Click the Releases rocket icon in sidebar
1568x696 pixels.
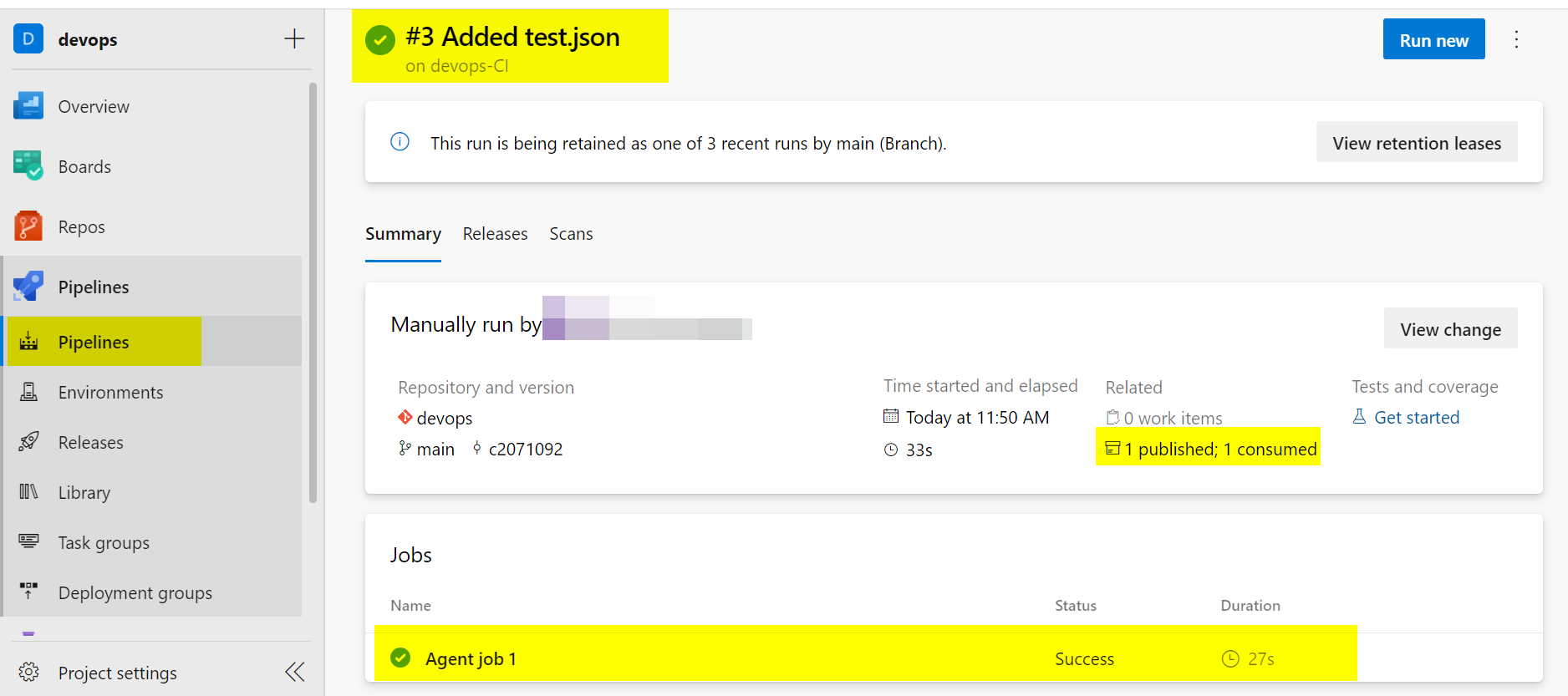tap(29, 442)
